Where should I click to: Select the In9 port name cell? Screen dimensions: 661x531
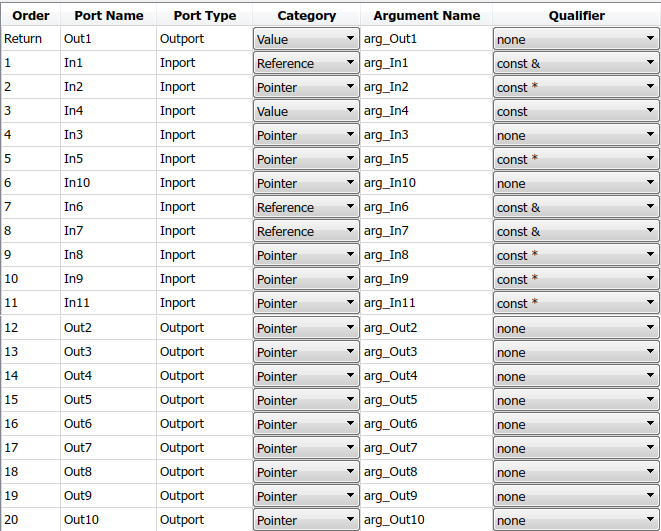pyautogui.click(x=108, y=279)
